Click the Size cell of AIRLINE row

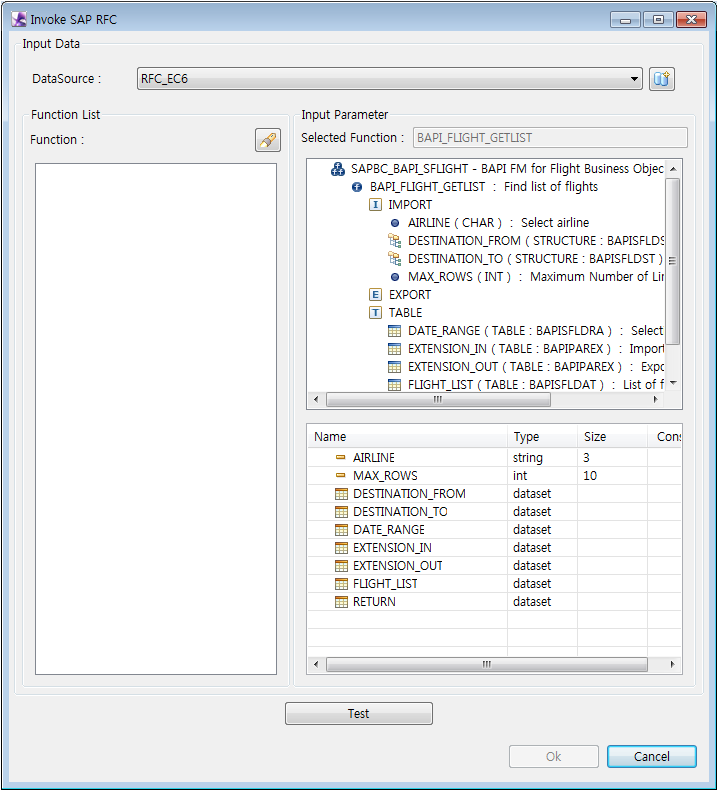(611, 458)
